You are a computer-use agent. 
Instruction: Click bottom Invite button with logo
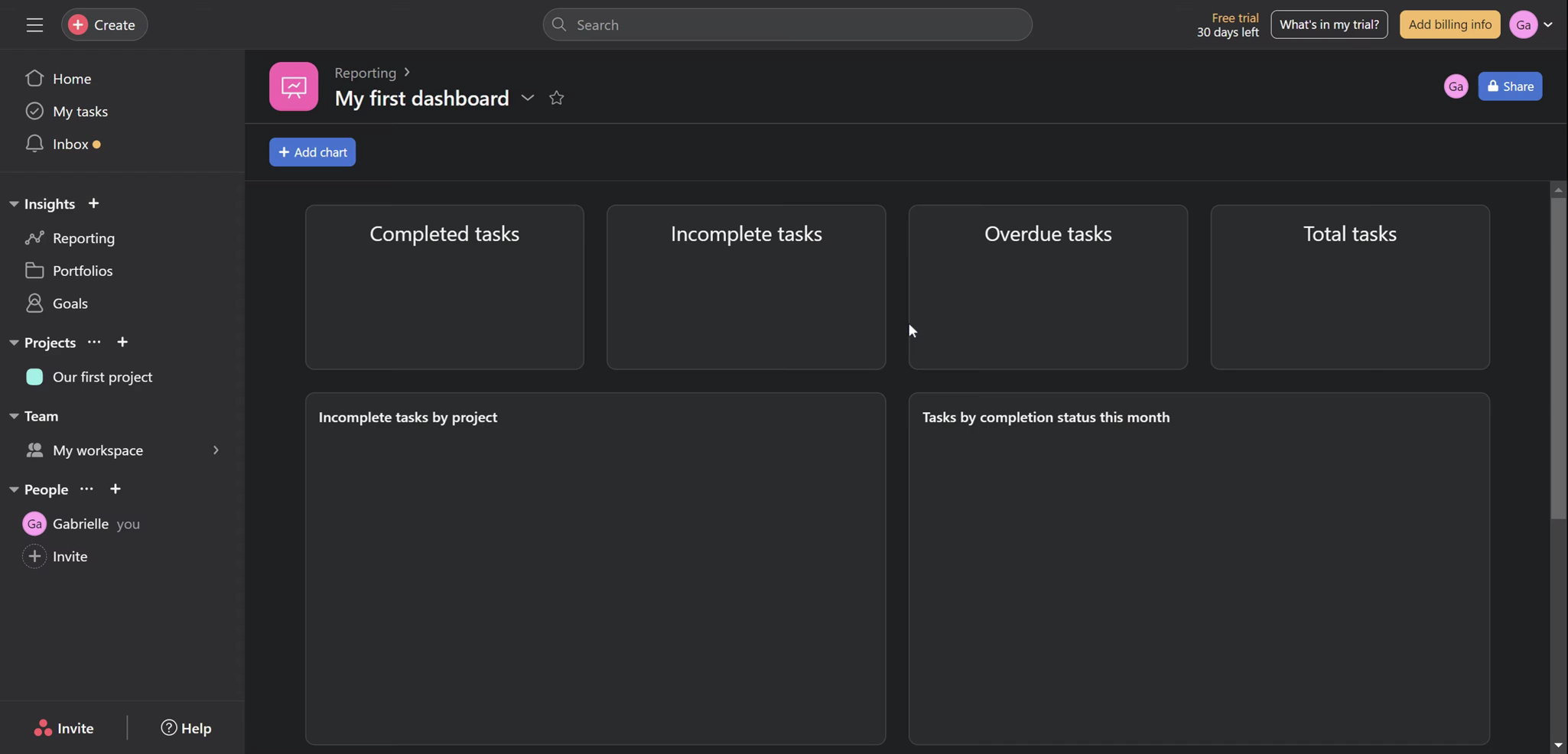tap(64, 728)
